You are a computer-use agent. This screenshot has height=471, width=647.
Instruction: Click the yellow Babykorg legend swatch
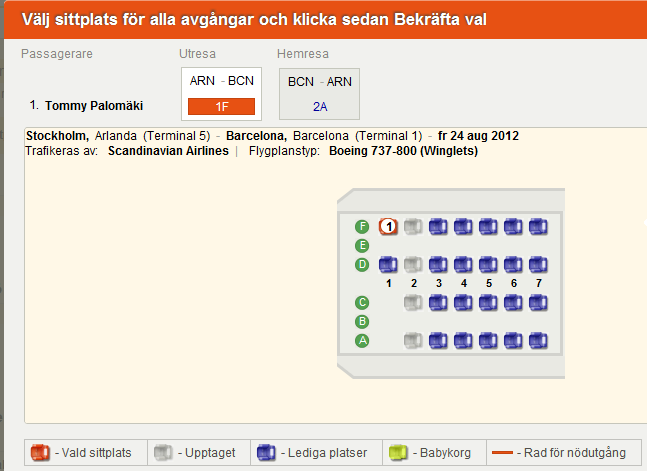tap(399, 454)
